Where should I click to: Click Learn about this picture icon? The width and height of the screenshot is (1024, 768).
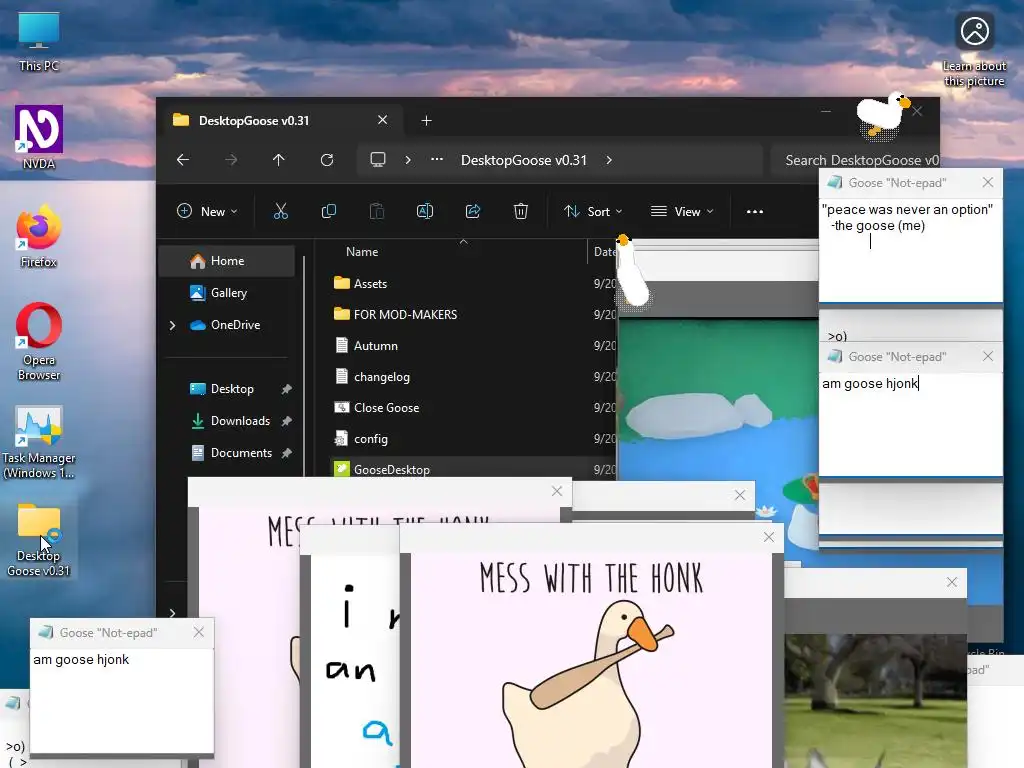pyautogui.click(x=974, y=50)
